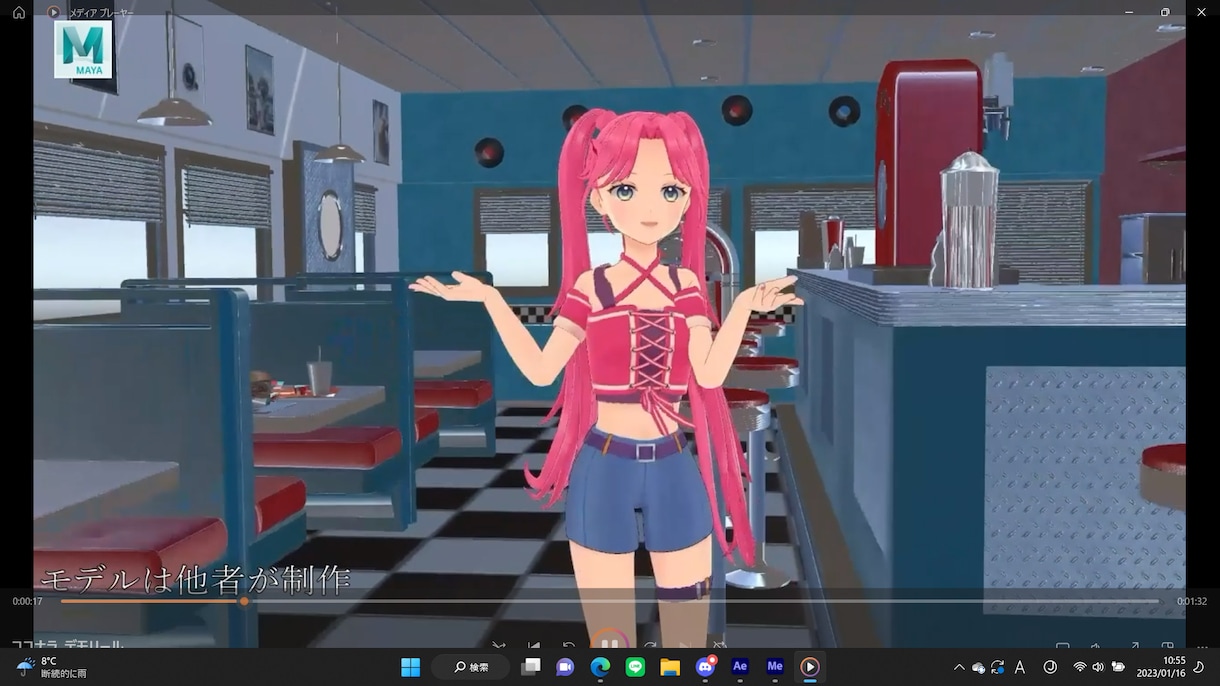
Task: Toggle the focus assist moon icon
Action: click(x=1199, y=667)
